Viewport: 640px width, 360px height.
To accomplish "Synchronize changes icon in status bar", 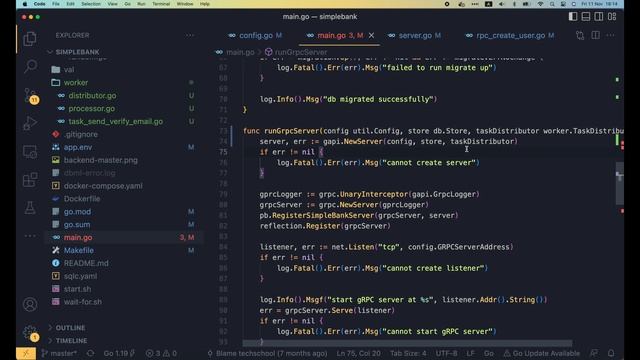I will point(90,353).
